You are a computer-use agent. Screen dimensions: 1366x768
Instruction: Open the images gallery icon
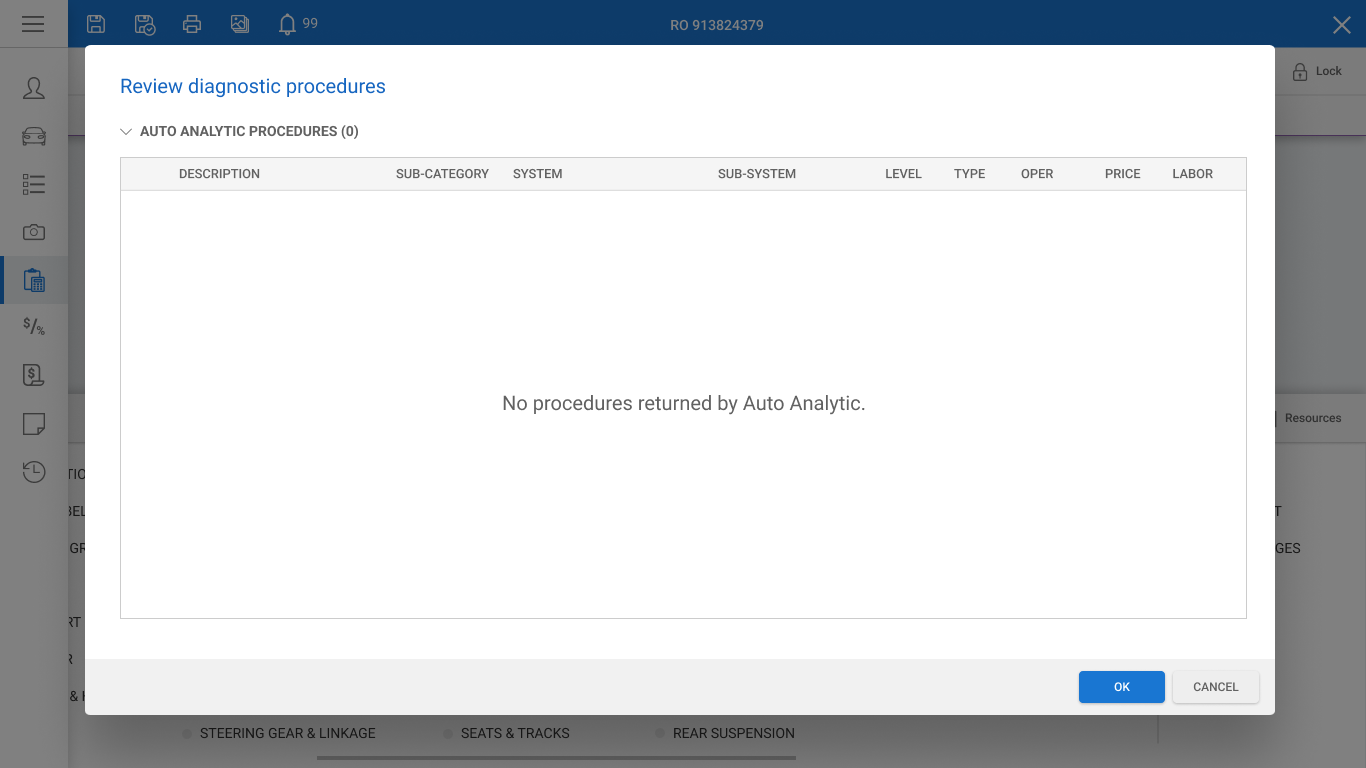[x=240, y=24]
